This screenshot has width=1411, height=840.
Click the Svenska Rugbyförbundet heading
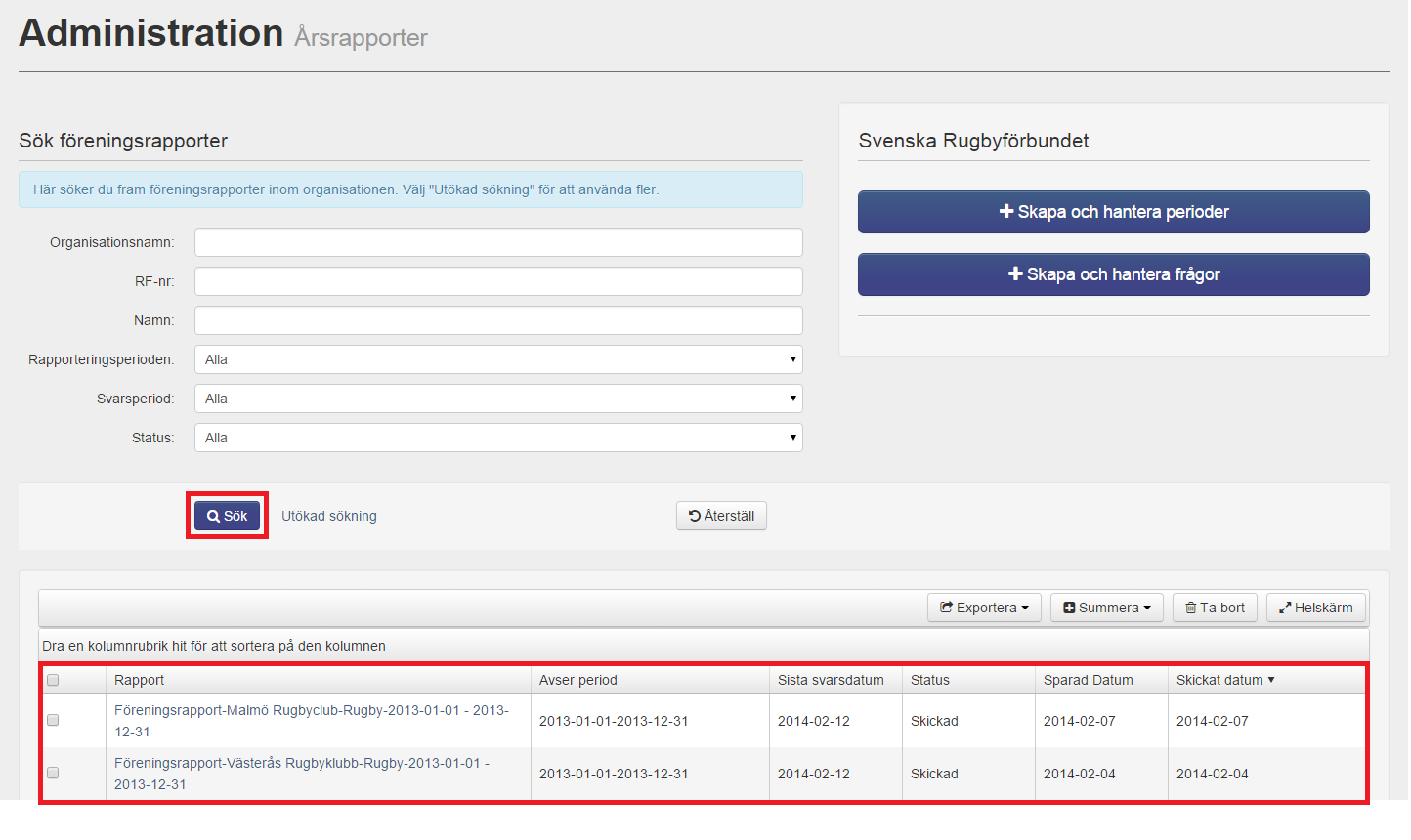click(973, 141)
